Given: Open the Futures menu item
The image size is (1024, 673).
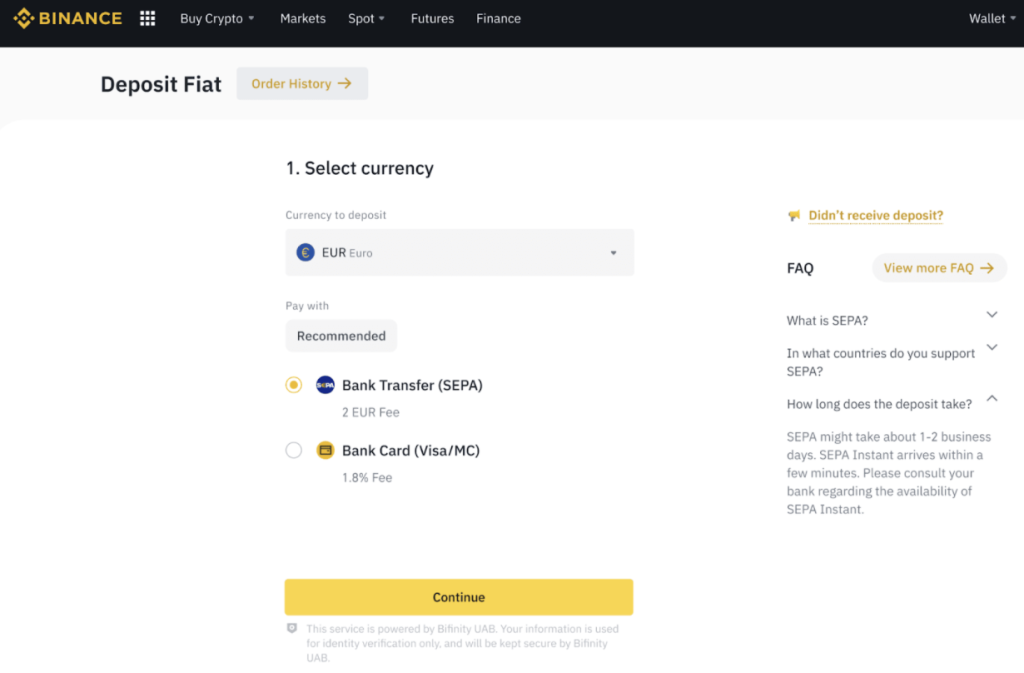Looking at the screenshot, I should (x=432, y=19).
